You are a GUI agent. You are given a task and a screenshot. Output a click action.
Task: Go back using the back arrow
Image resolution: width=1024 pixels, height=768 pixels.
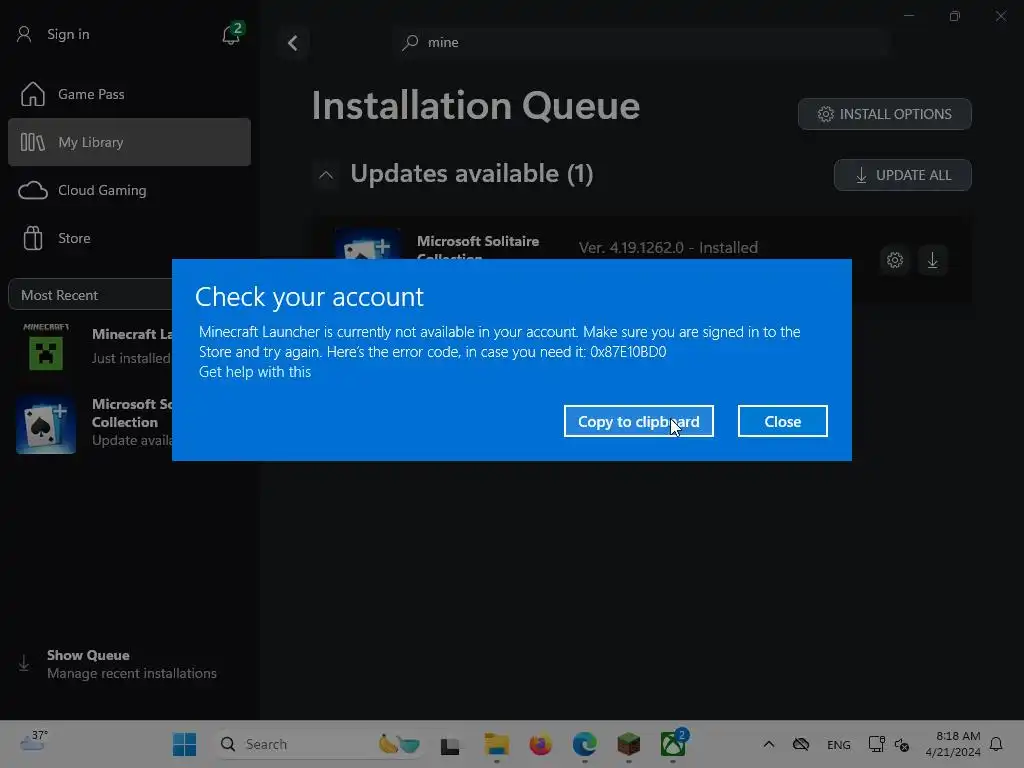click(x=293, y=43)
